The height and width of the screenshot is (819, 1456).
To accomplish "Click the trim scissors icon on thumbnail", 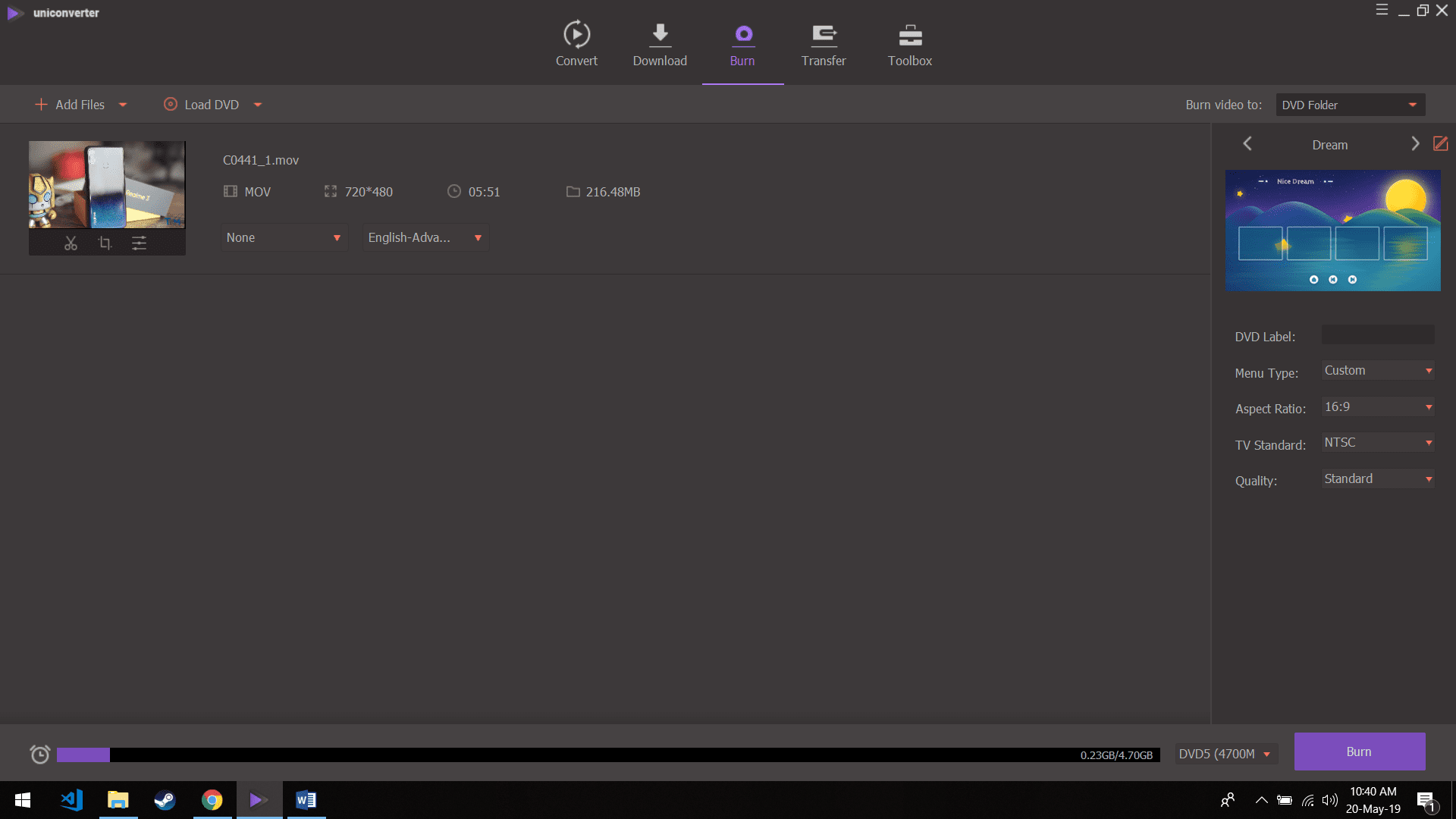I will [x=71, y=243].
